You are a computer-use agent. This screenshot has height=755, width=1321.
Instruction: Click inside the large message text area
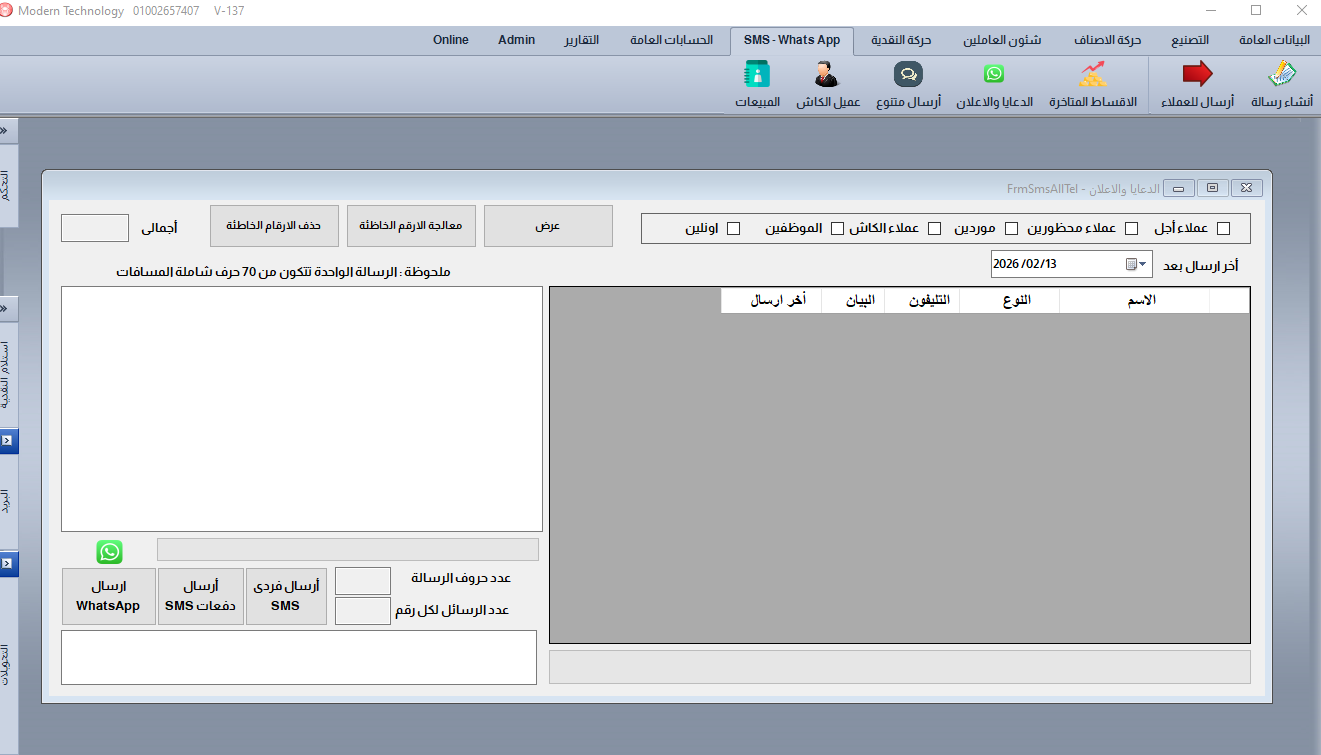(301, 408)
